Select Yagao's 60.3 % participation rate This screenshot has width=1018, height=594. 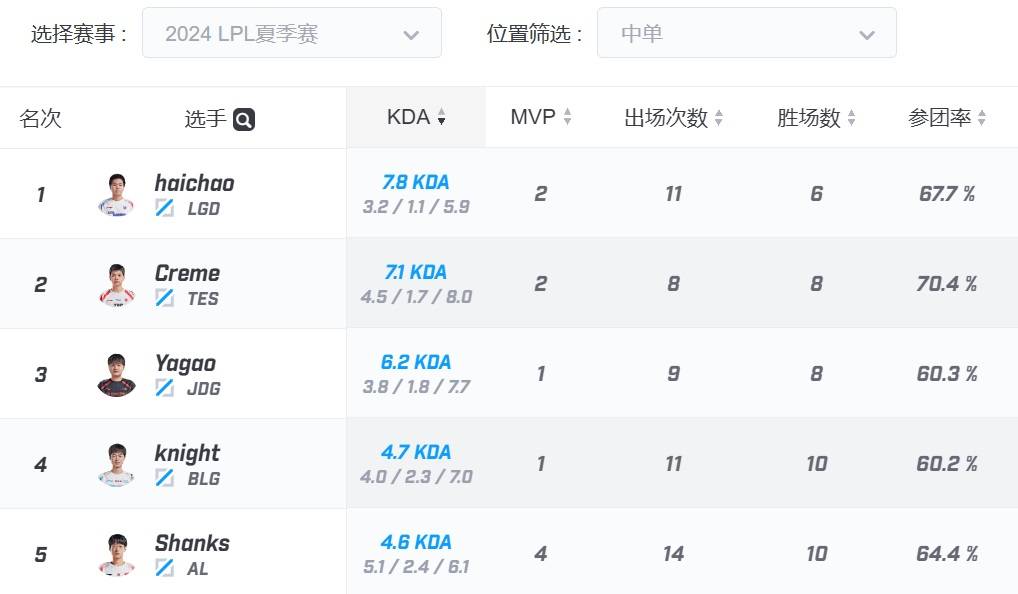[947, 373]
